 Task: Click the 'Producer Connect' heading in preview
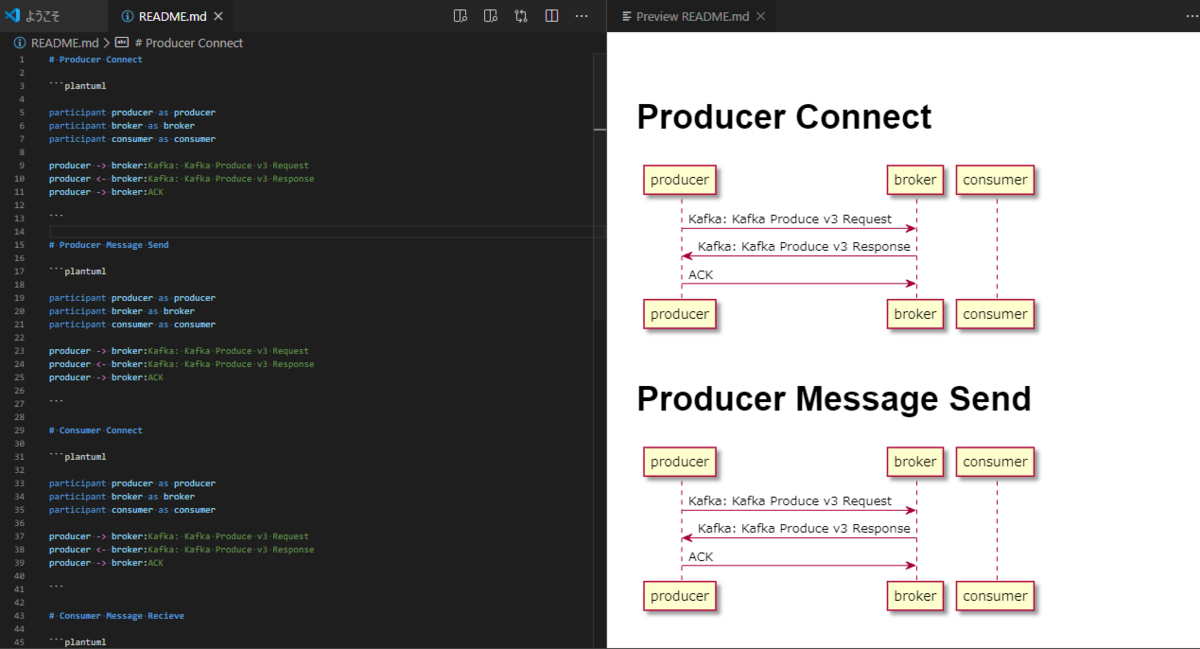tap(784, 117)
